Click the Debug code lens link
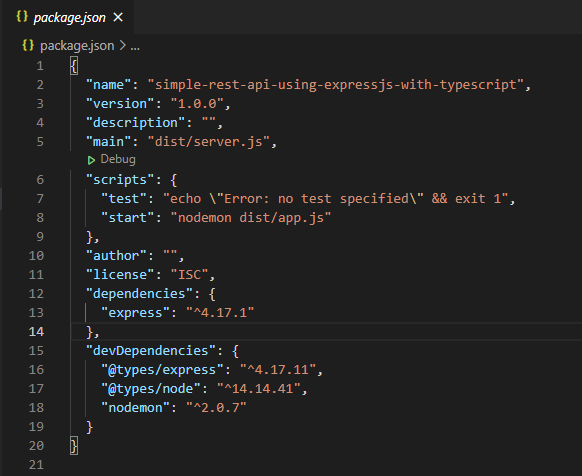Image resolution: width=582 pixels, height=476 pixels. pos(118,159)
